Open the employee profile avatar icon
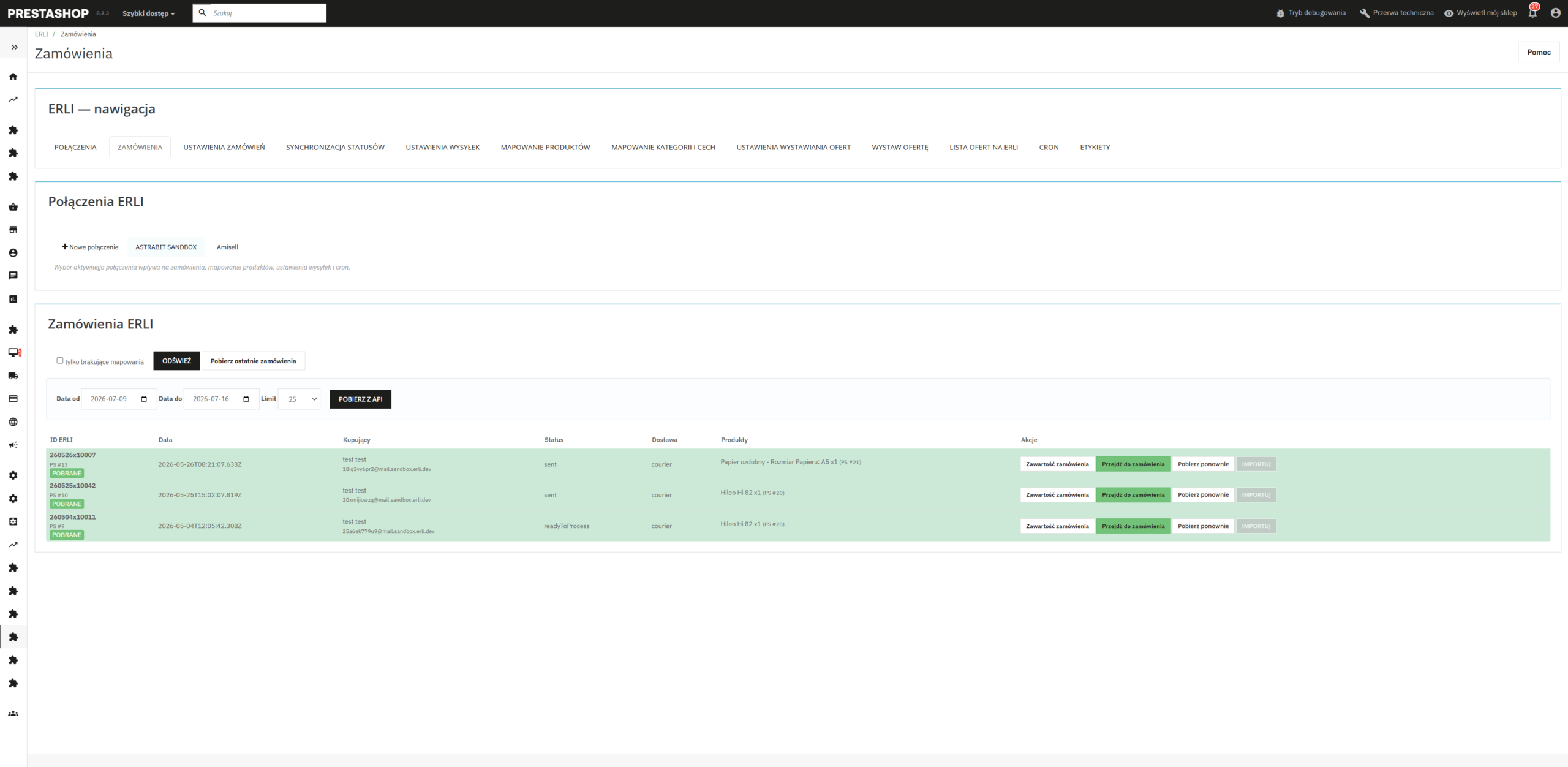 click(x=1555, y=13)
